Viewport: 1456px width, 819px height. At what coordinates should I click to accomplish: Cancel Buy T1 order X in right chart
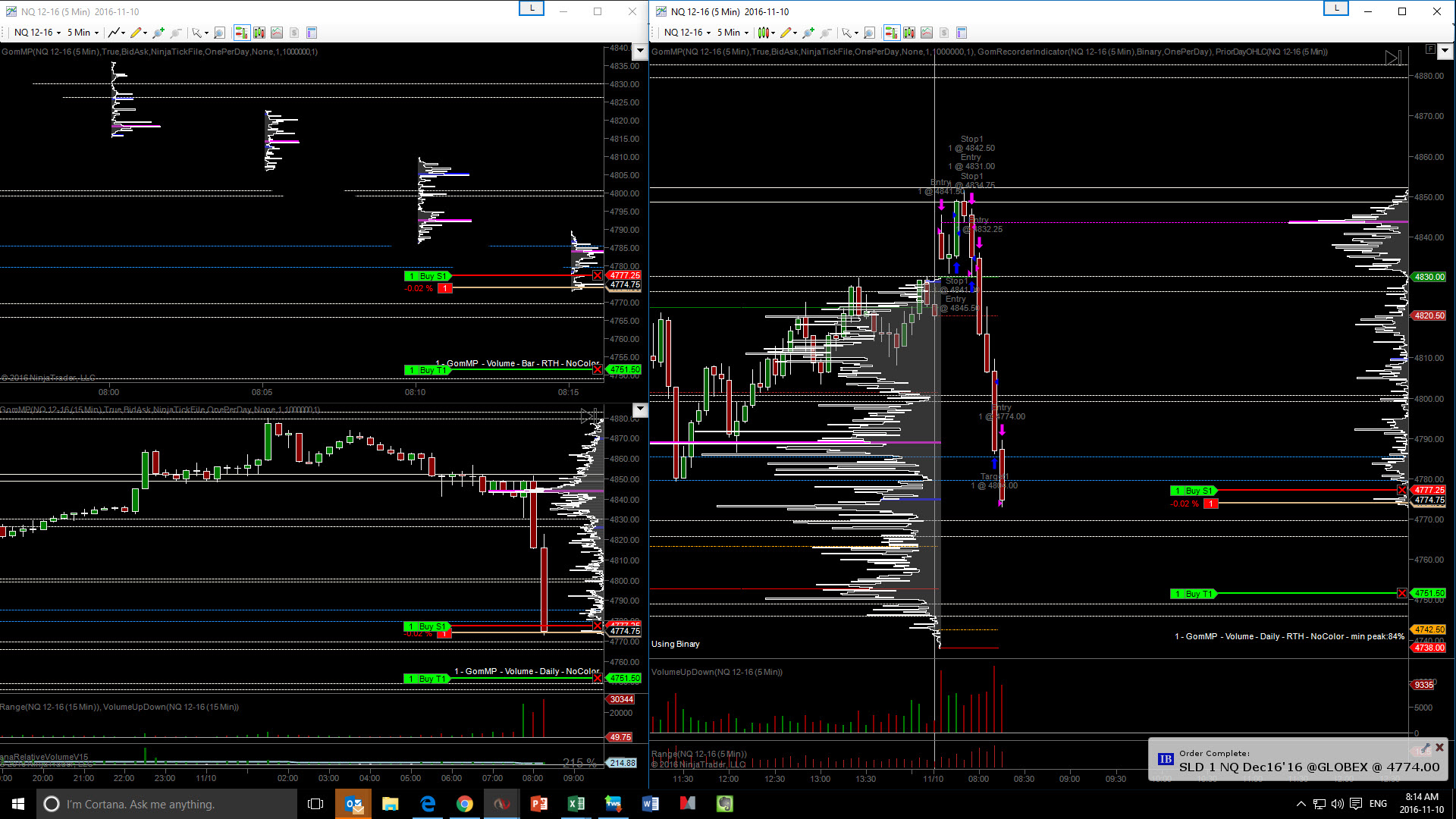tap(1401, 594)
